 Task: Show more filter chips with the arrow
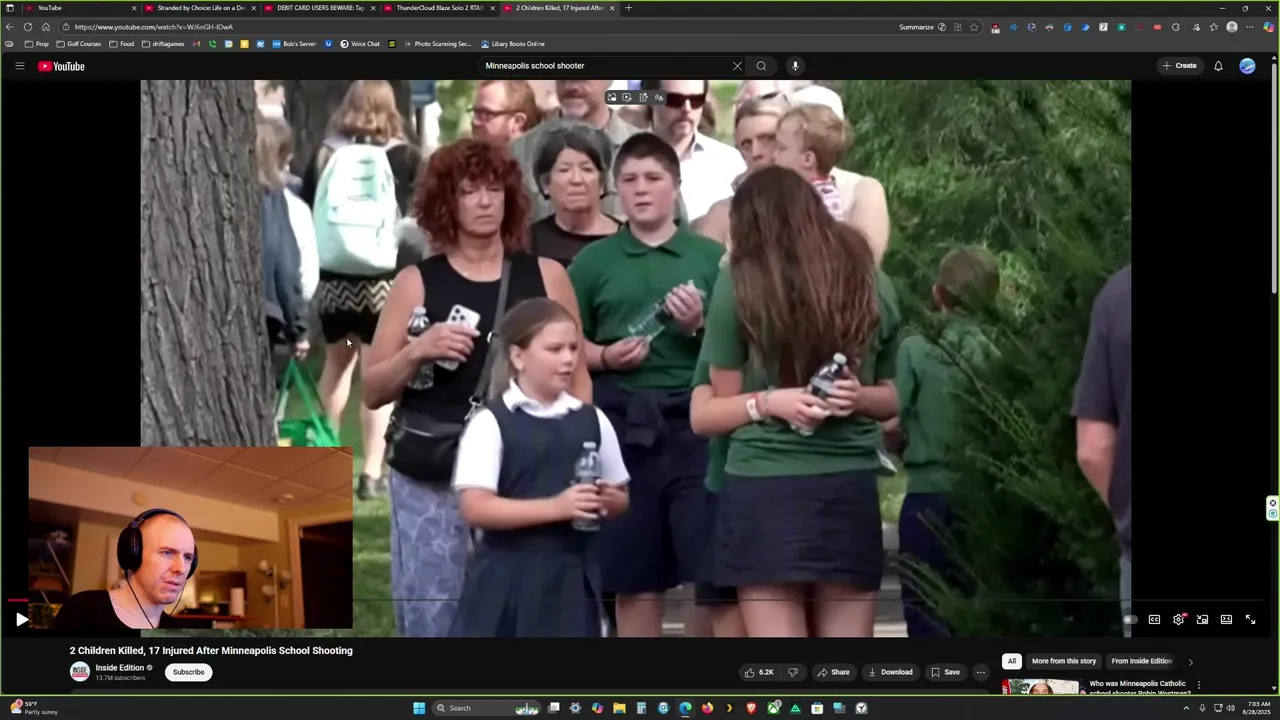pyautogui.click(x=1190, y=661)
